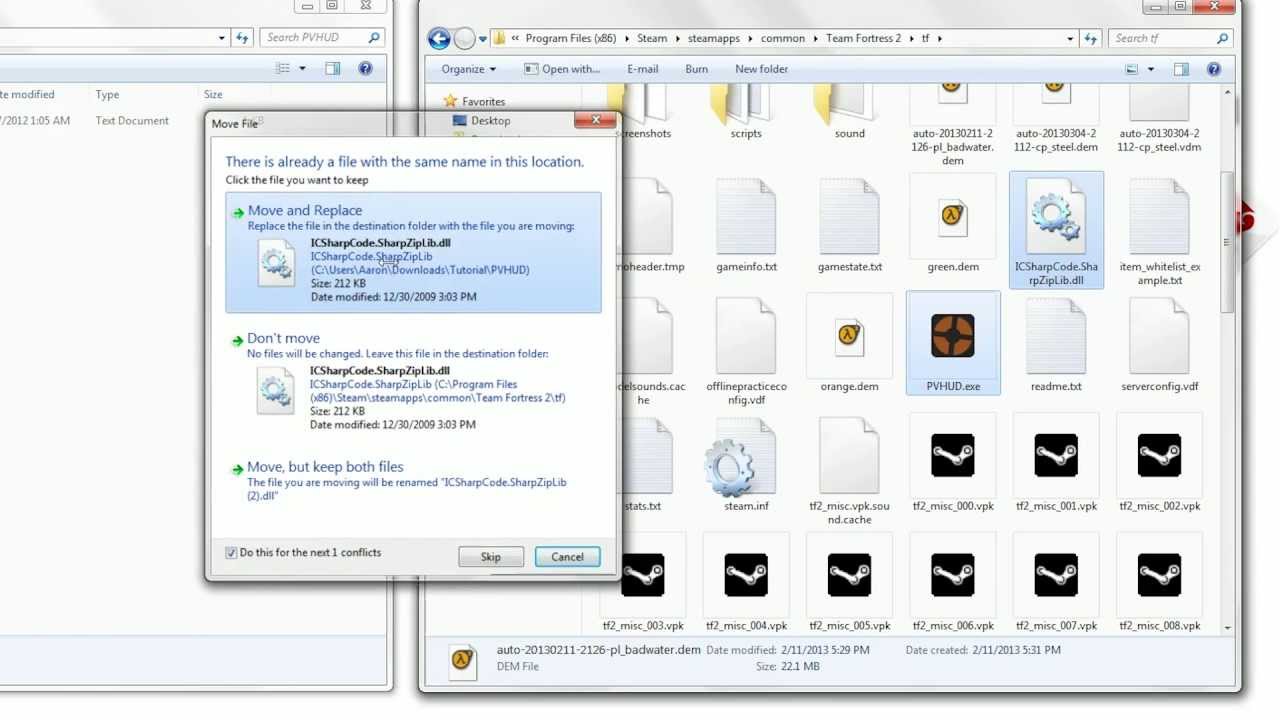Select the readme.txt file icon

pyautogui.click(x=1056, y=336)
